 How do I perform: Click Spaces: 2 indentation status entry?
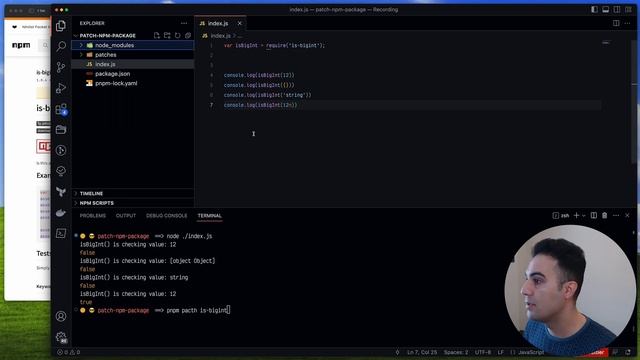(x=456, y=352)
